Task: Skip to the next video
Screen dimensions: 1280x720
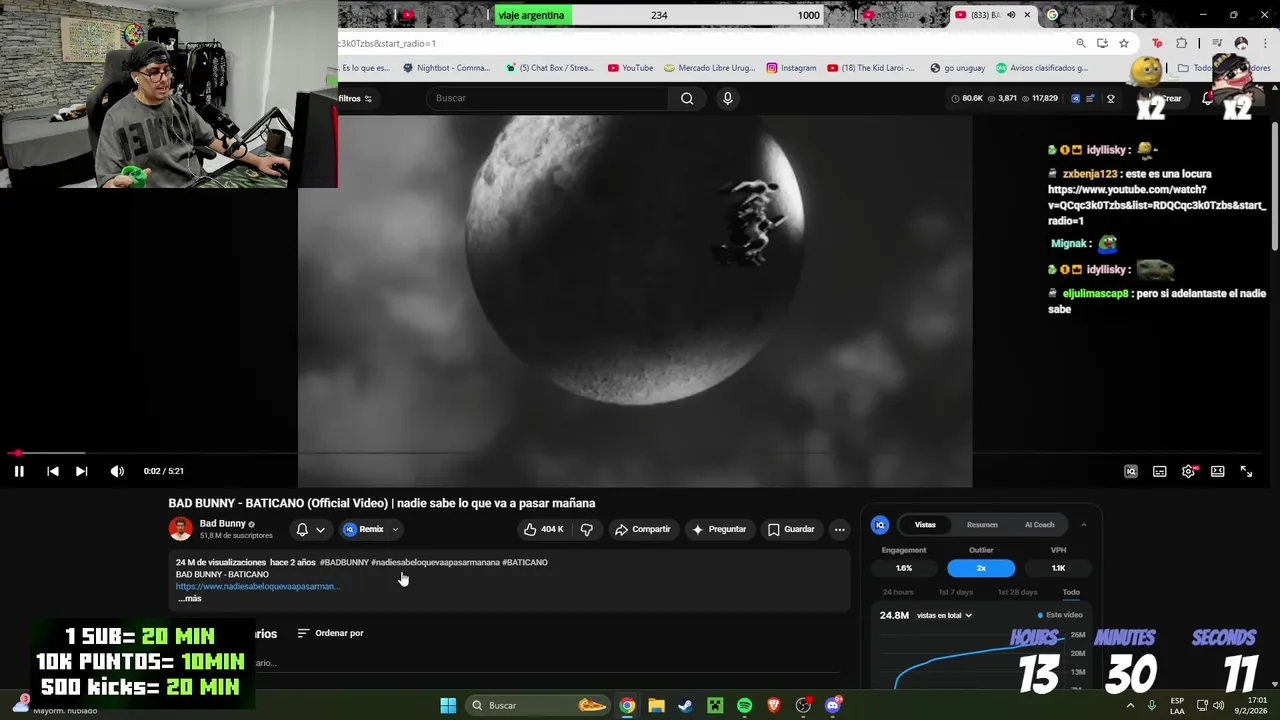Action: [x=82, y=471]
